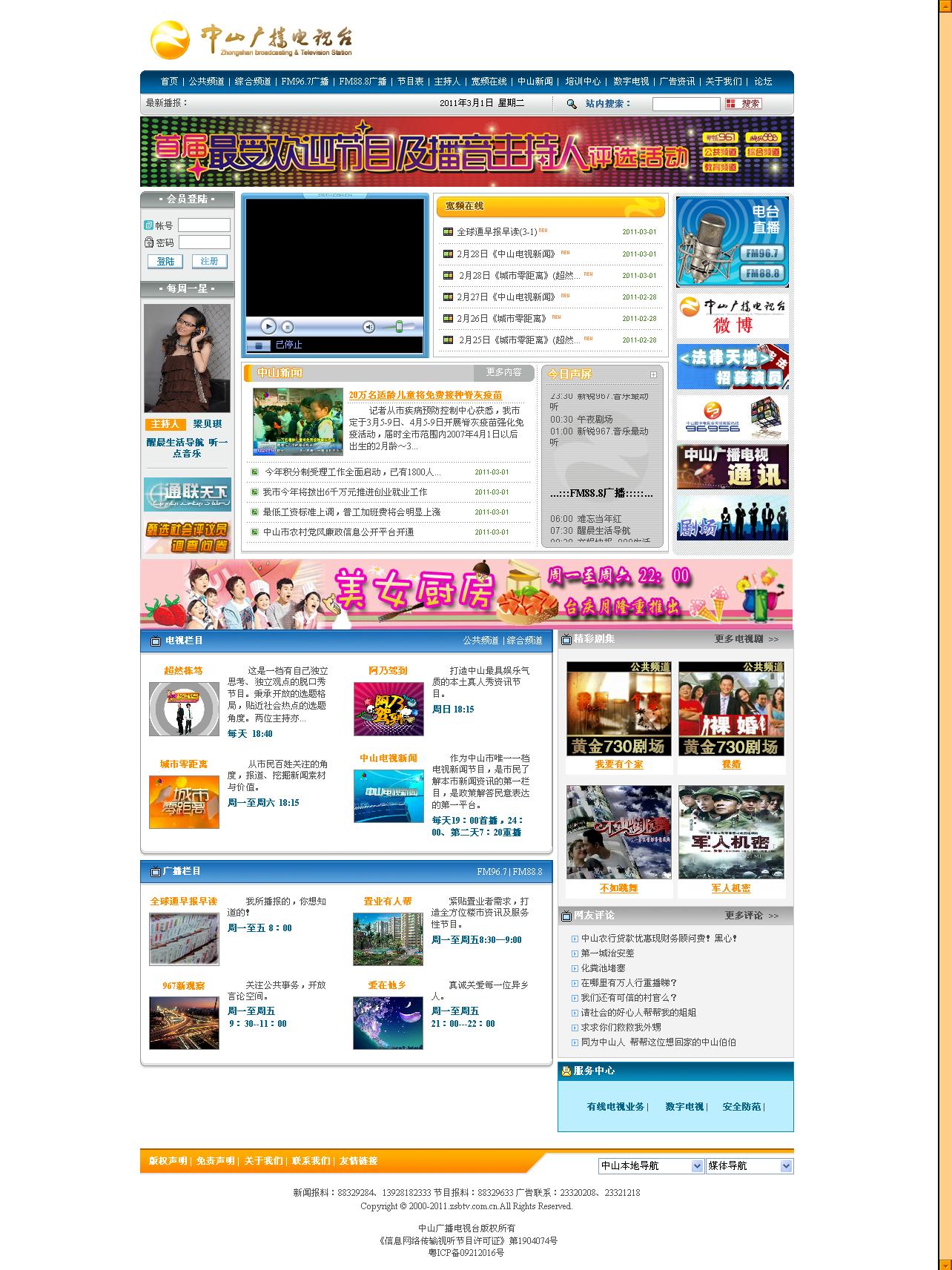Click the film icon beside 全球通早报早读(3-1)
952x1270 pixels.
[447, 232]
